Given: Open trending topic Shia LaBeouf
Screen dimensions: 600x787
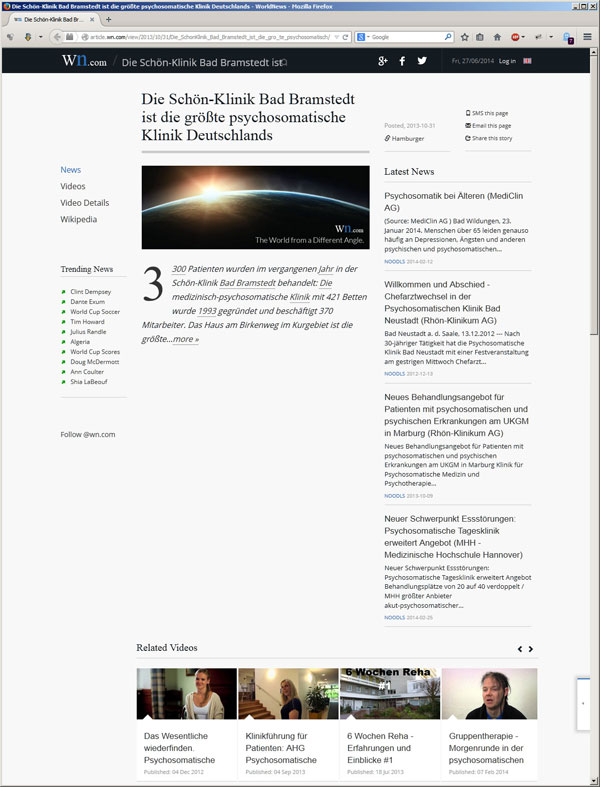Looking at the screenshot, I should click(x=89, y=382).
